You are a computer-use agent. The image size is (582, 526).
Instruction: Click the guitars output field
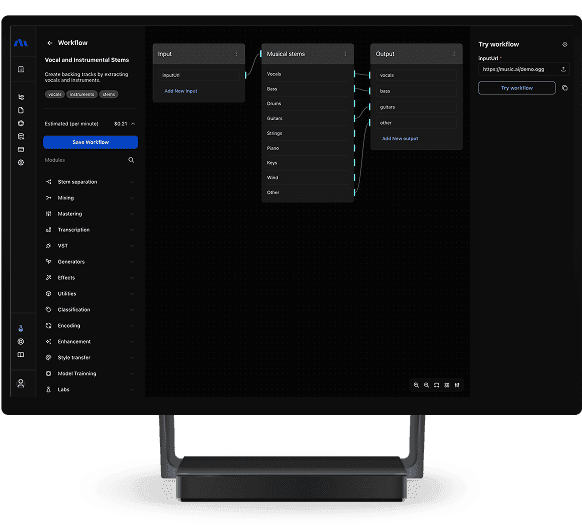[416, 107]
